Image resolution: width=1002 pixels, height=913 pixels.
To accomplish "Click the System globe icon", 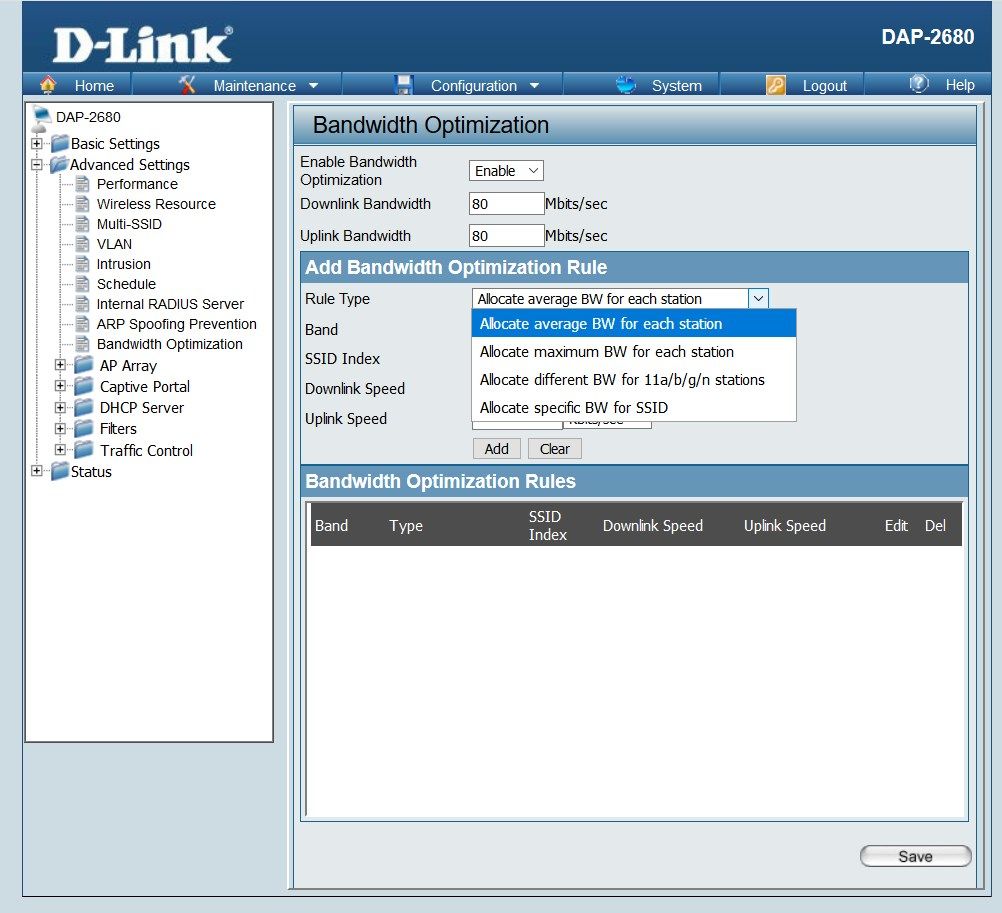I will tap(626, 84).
